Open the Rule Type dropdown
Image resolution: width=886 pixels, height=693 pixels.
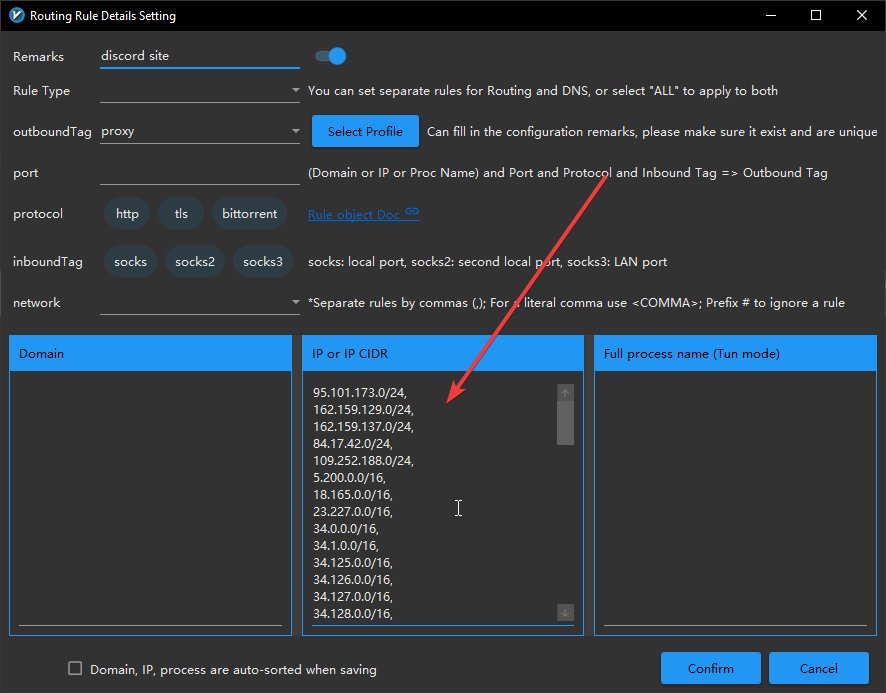point(199,90)
